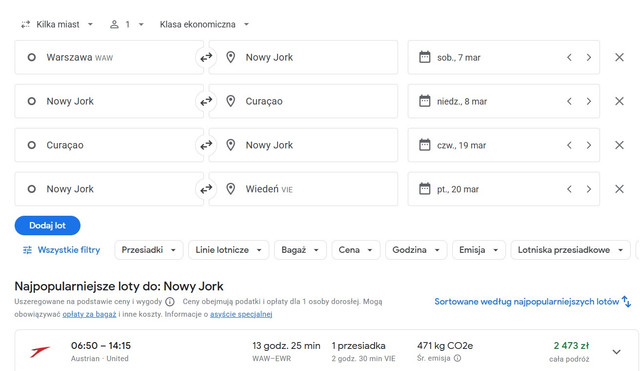The width and height of the screenshot is (640, 371).
Task: Open the Linie lotnicze filter dropdown
Action: [x=228, y=250]
